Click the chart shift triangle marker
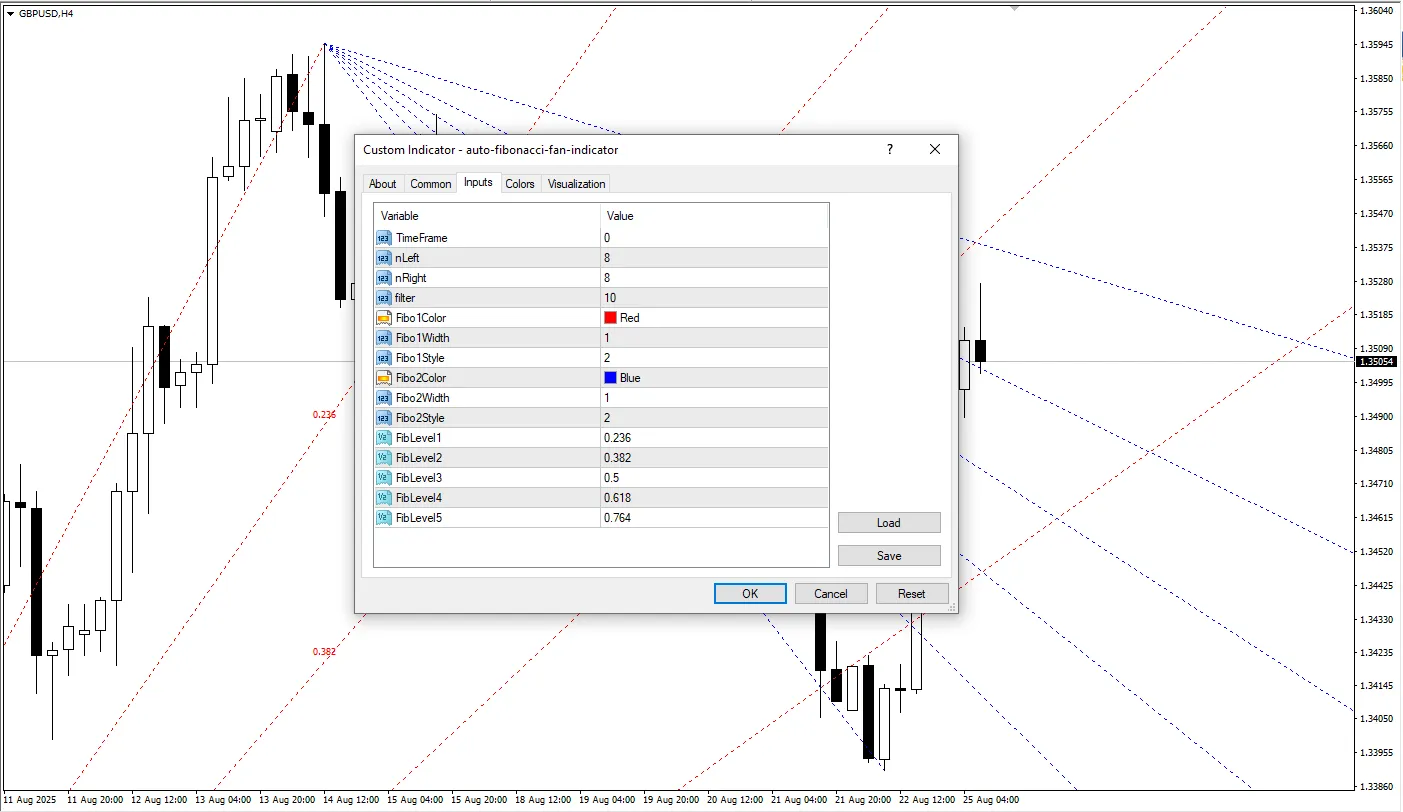1403x812 pixels. click(x=1016, y=8)
